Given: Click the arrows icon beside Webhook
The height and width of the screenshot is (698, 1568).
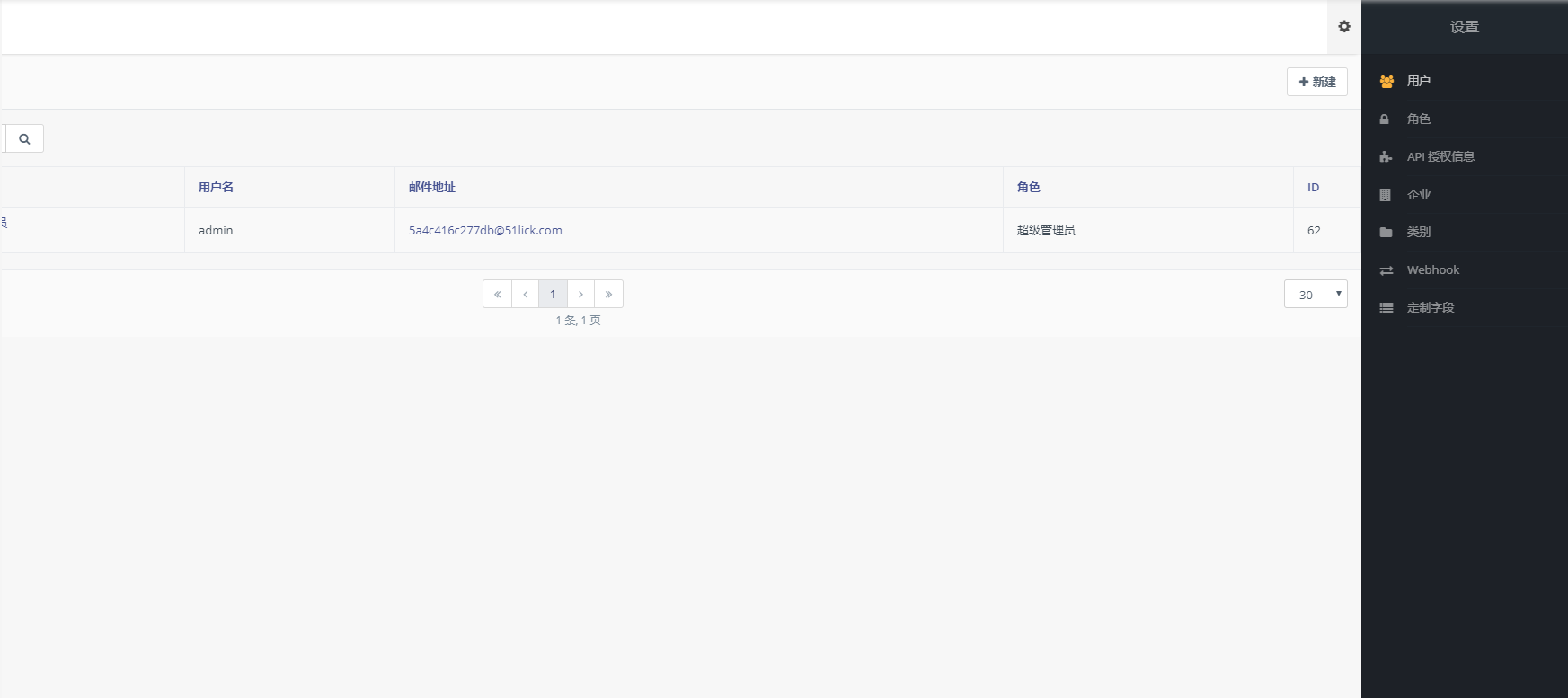Looking at the screenshot, I should [x=1386, y=270].
